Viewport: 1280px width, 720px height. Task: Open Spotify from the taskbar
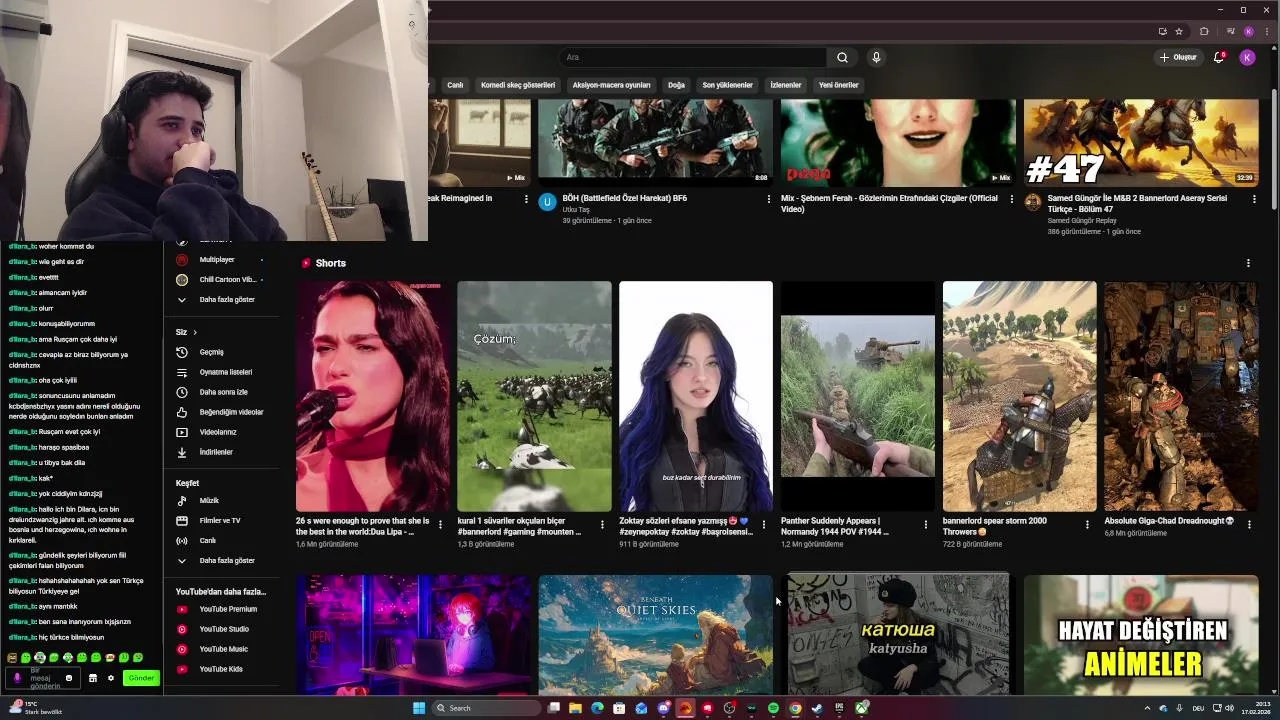tap(773, 708)
